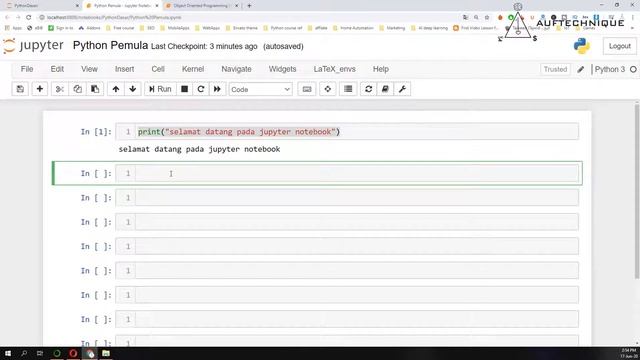Open Windows taskbar search icon
The image size is (640, 360).
click(x=24, y=353)
